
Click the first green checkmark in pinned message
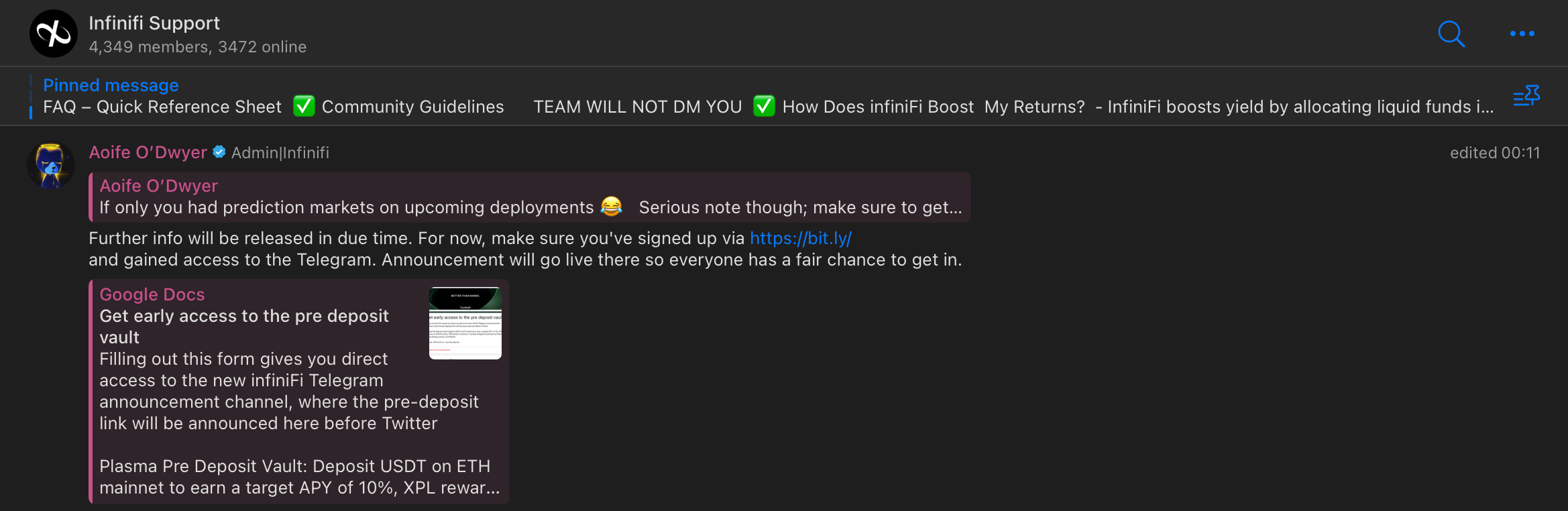pyautogui.click(x=304, y=106)
